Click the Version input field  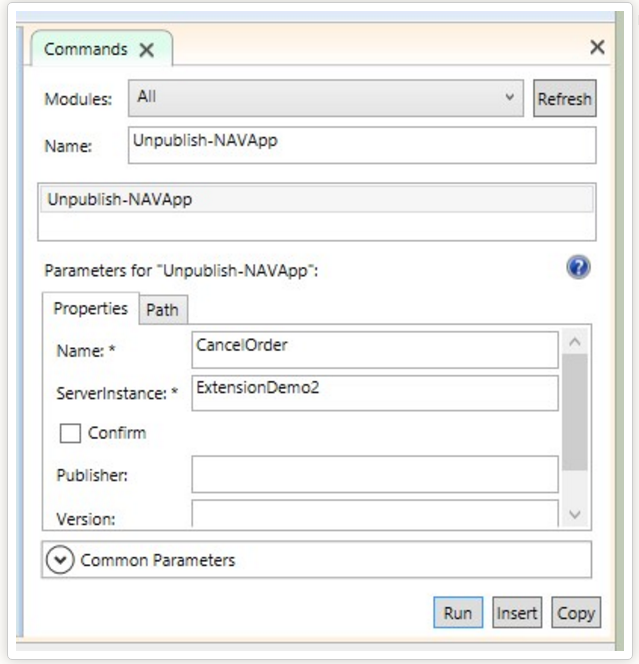coord(375,514)
